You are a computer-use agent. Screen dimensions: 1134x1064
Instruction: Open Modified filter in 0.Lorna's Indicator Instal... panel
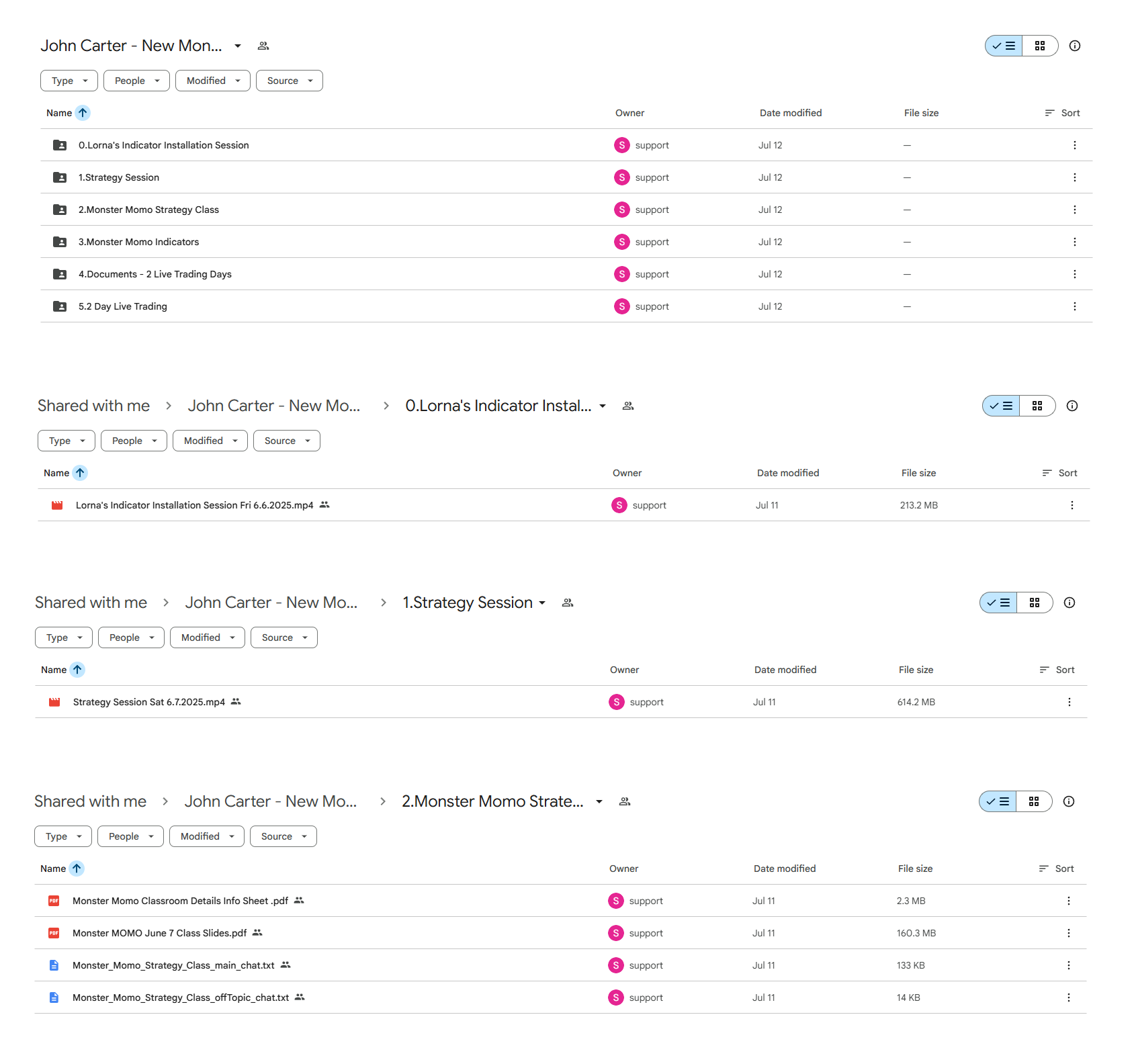tap(210, 441)
